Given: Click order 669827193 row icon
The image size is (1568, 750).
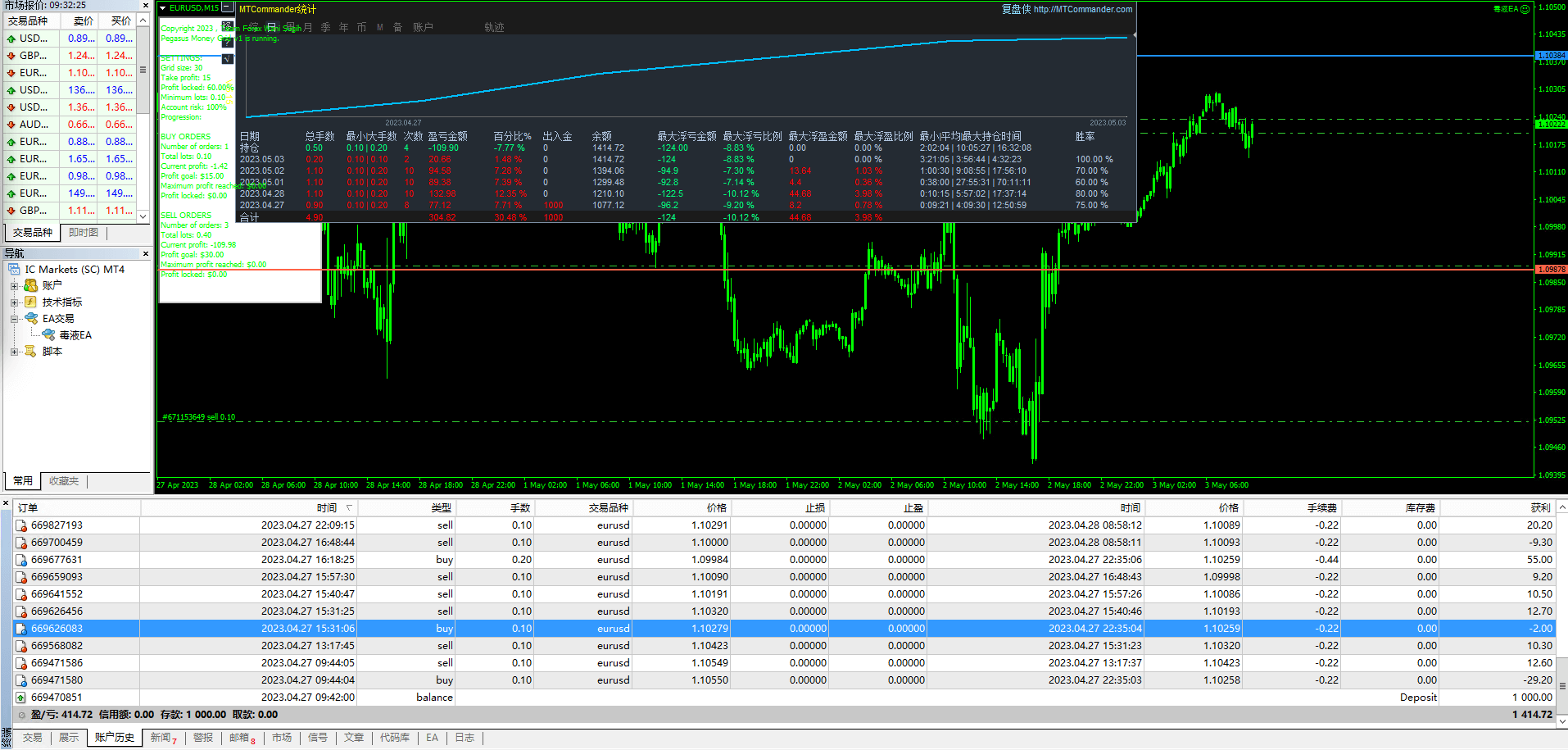Looking at the screenshot, I should pos(21,525).
